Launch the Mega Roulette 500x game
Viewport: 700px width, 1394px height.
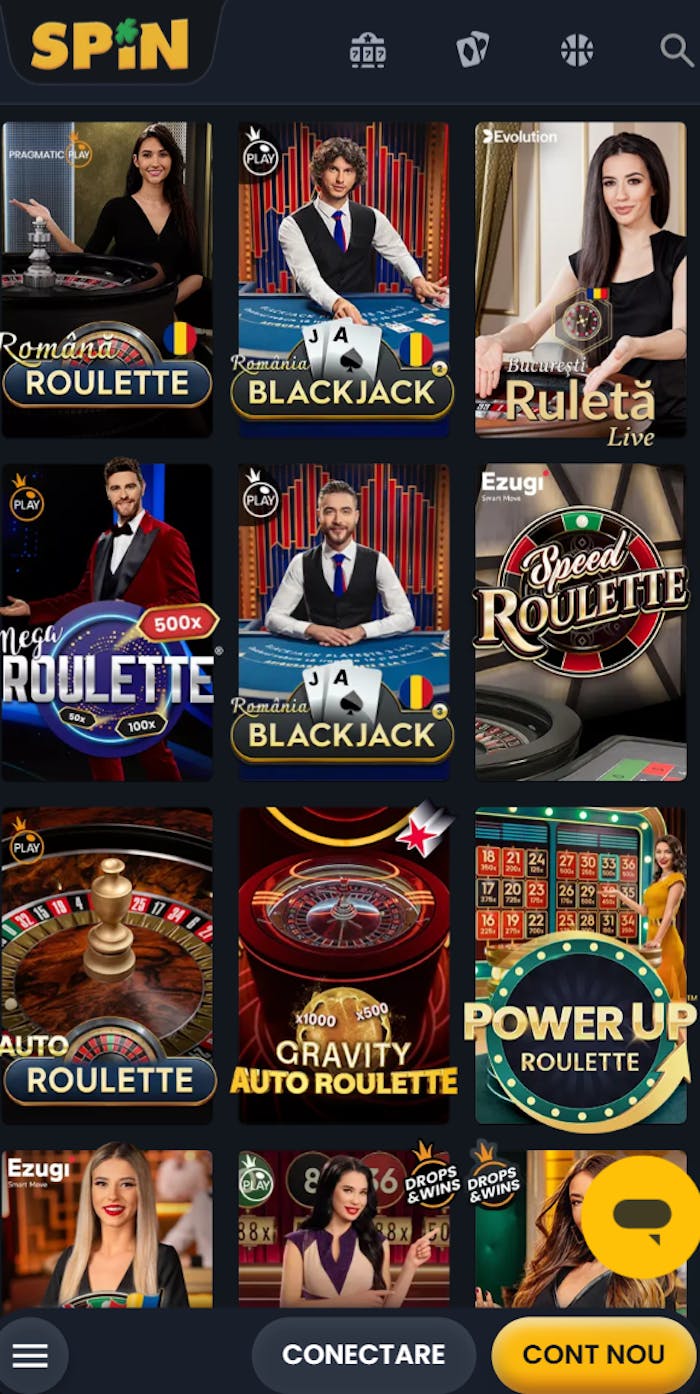tap(107, 622)
